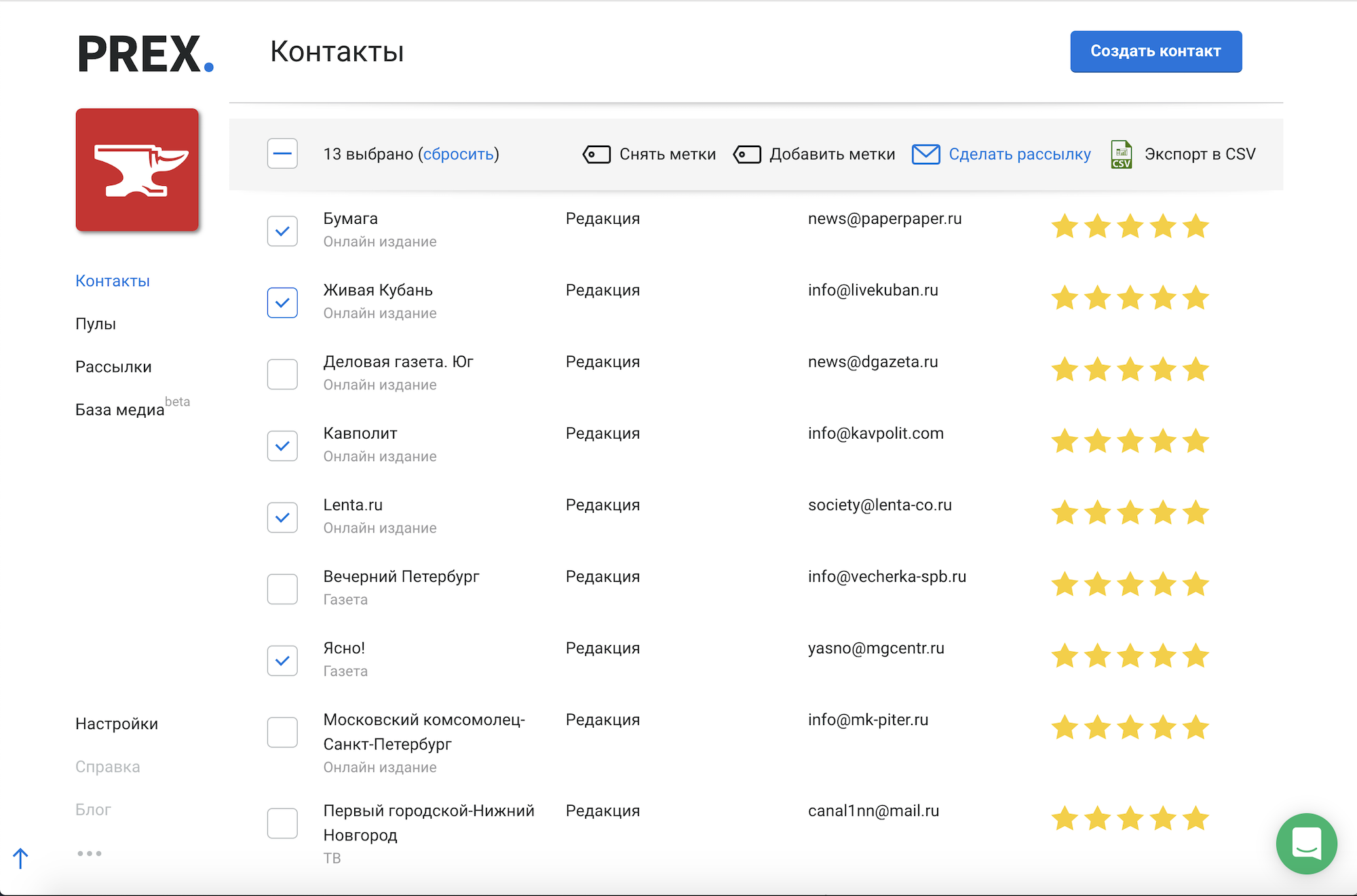Open the Вечерний Петербург contact
This screenshot has height=896, width=1357.
click(401, 577)
